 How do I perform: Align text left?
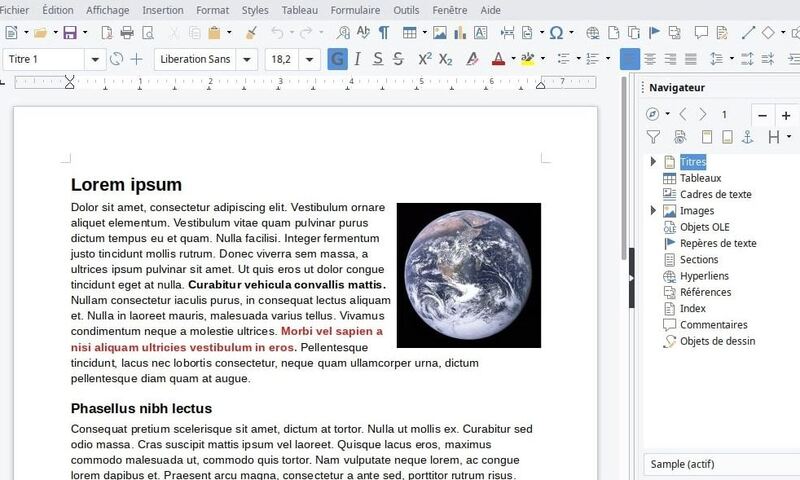click(630, 59)
